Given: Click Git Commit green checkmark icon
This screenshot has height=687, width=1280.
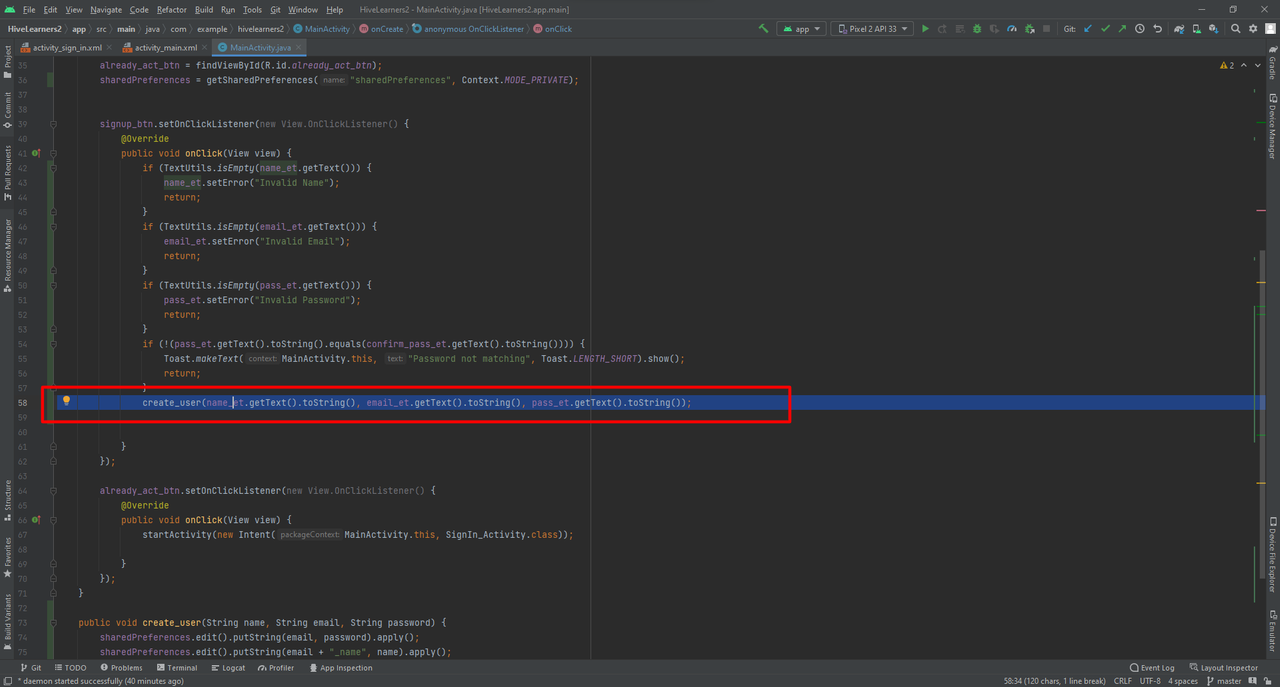Looking at the screenshot, I should (x=1105, y=29).
